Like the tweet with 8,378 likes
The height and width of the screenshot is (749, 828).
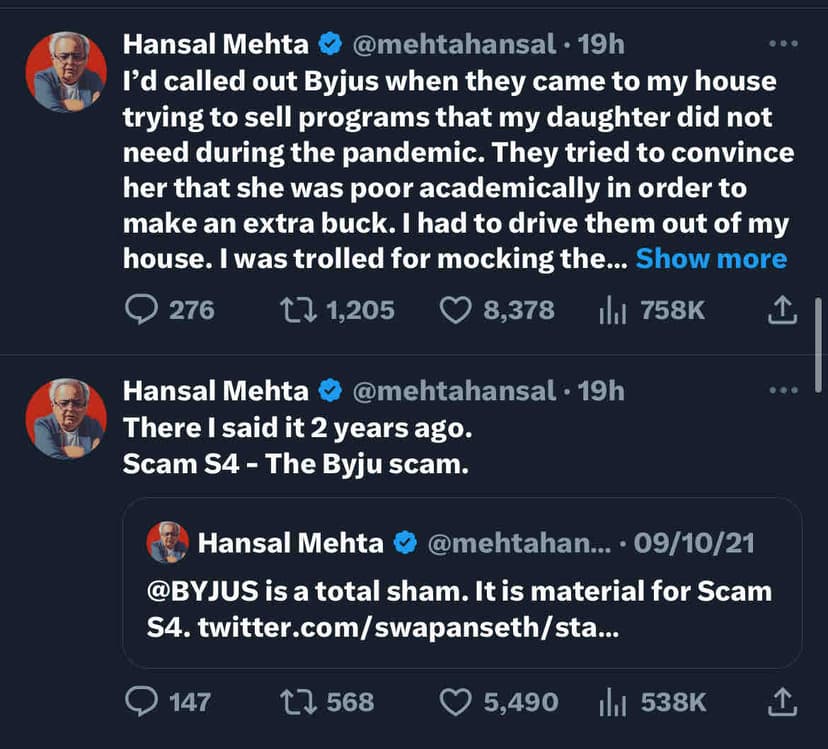[455, 311]
